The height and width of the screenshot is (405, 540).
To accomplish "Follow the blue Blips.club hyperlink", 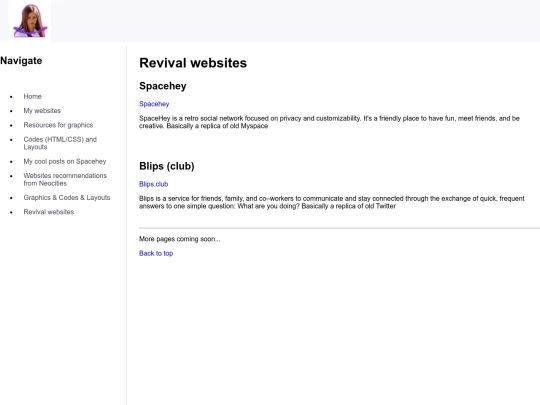I will point(154,184).
